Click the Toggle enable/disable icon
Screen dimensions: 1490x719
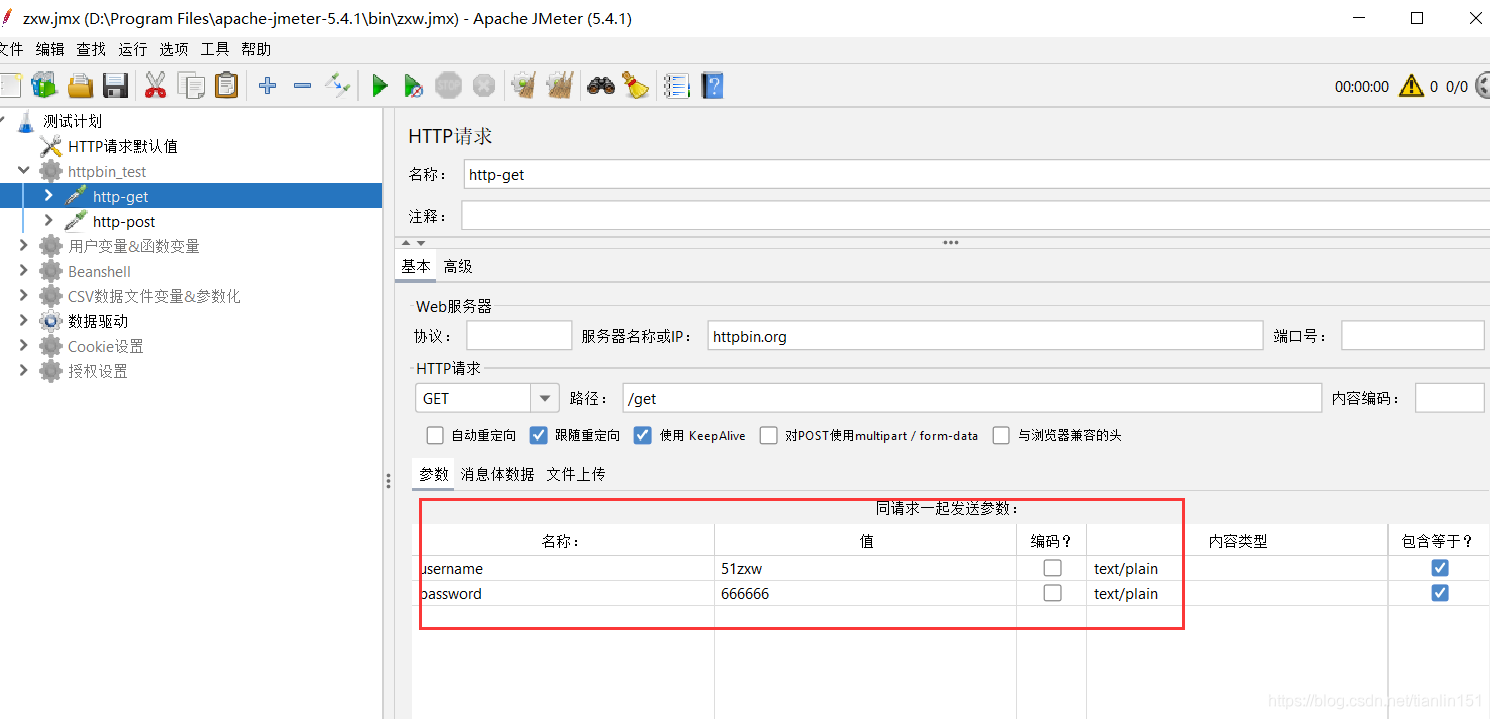[x=338, y=86]
